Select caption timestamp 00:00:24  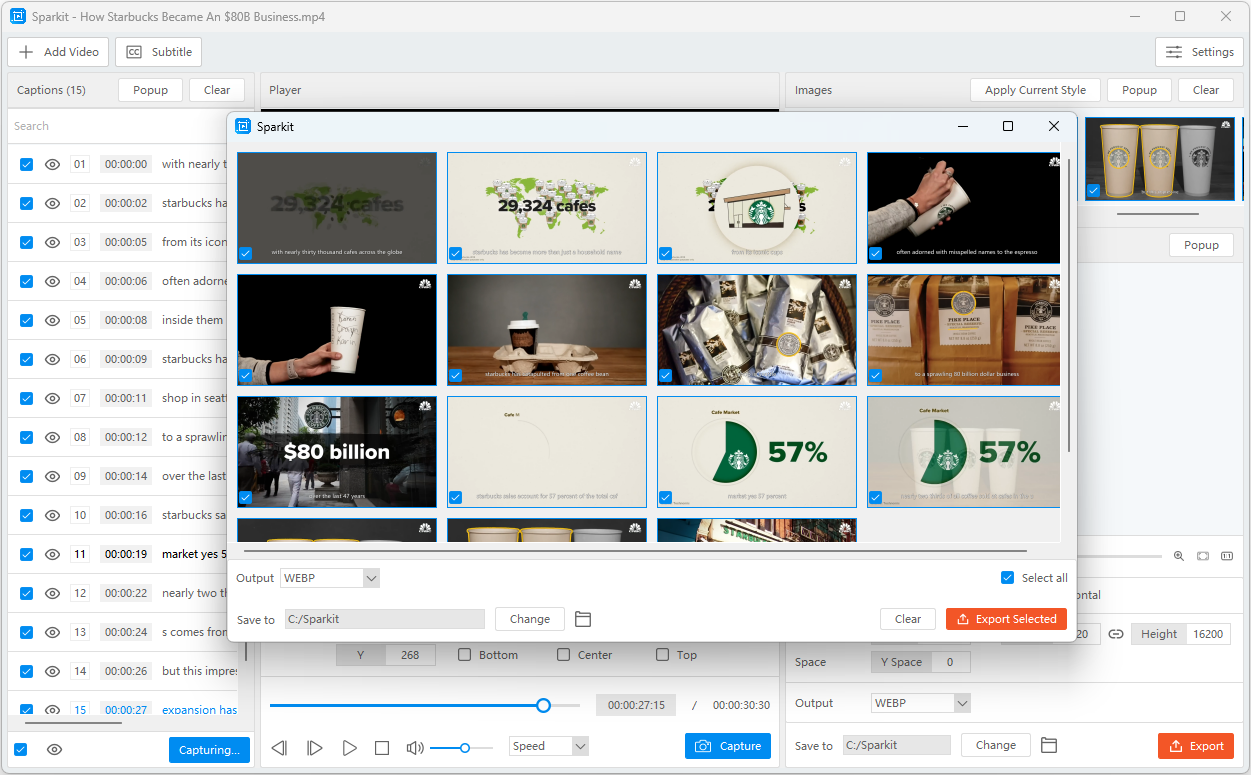[x=126, y=632]
